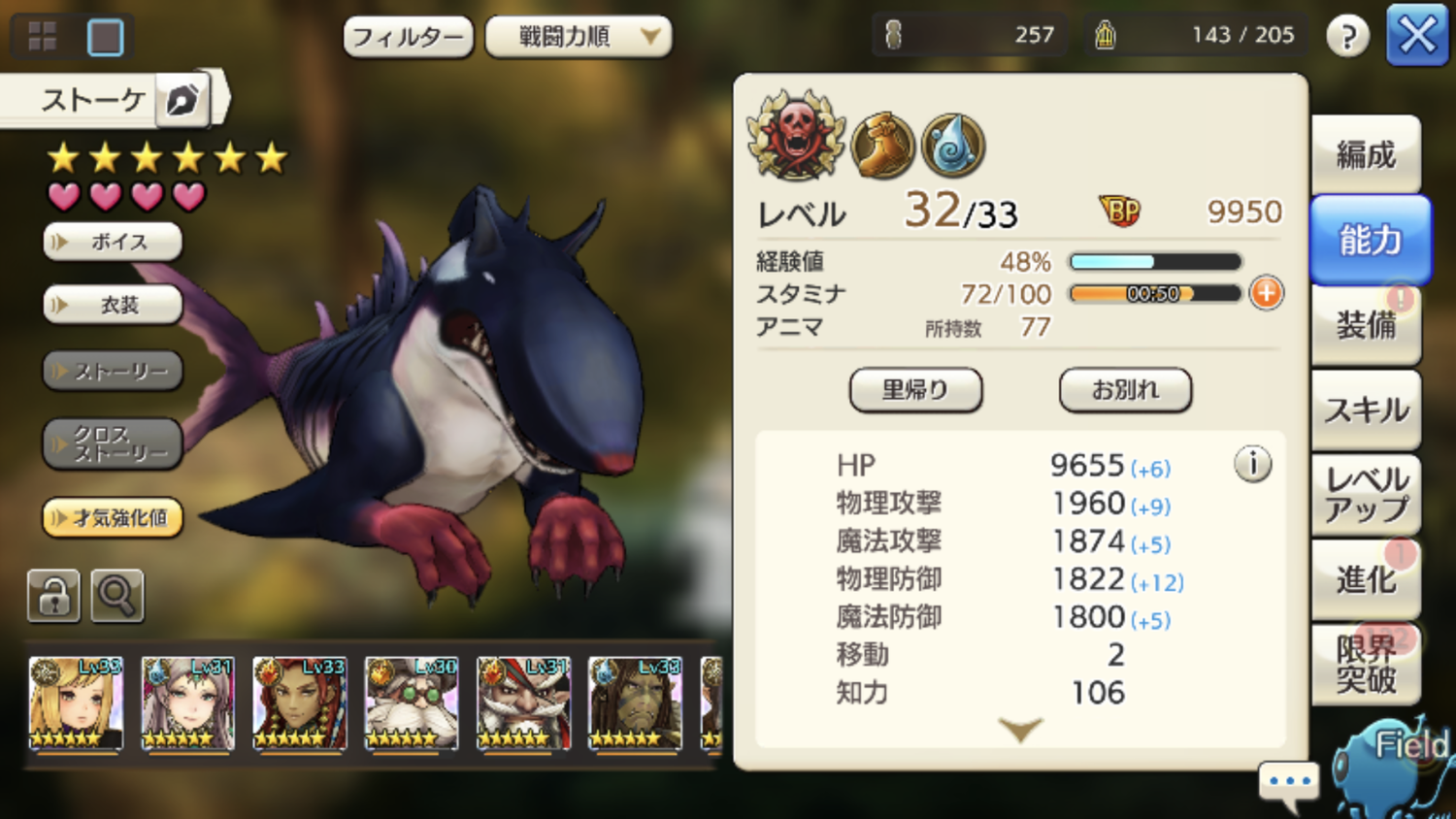The height and width of the screenshot is (819, 1456).
Task: Open the 戦闘力順 sort dropdown
Action: 579,37
